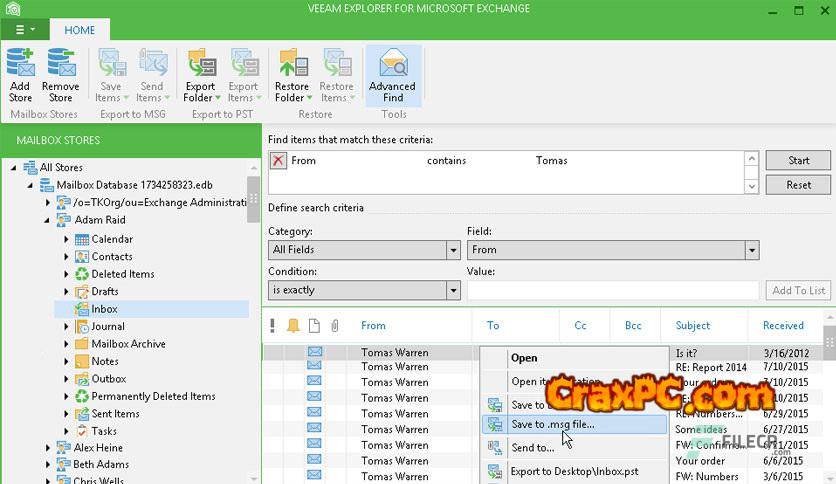
Task: Sort messages by the Subject column header
Action: (x=693, y=325)
